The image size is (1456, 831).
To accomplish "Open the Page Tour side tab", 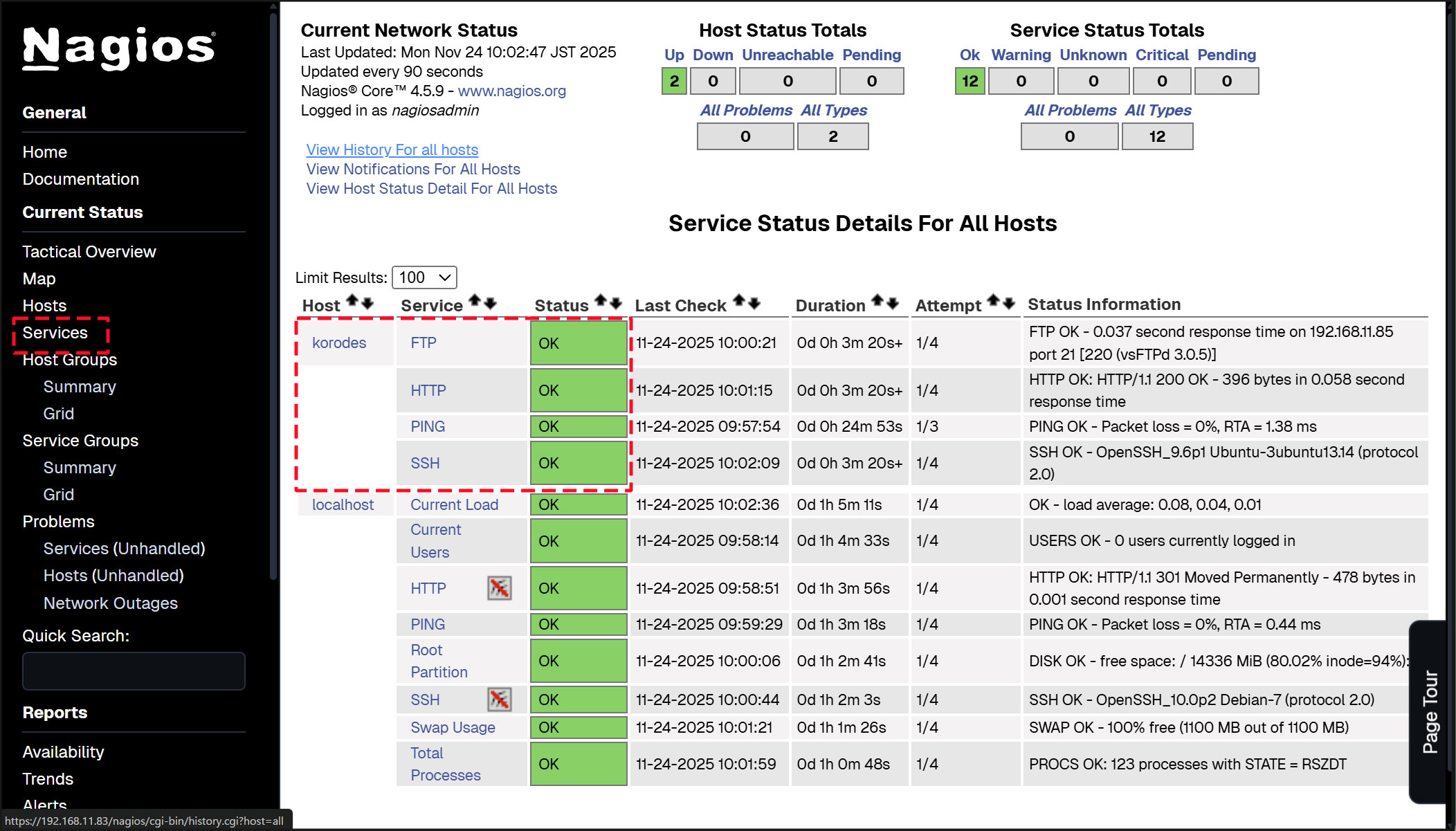I will pos(1430,711).
